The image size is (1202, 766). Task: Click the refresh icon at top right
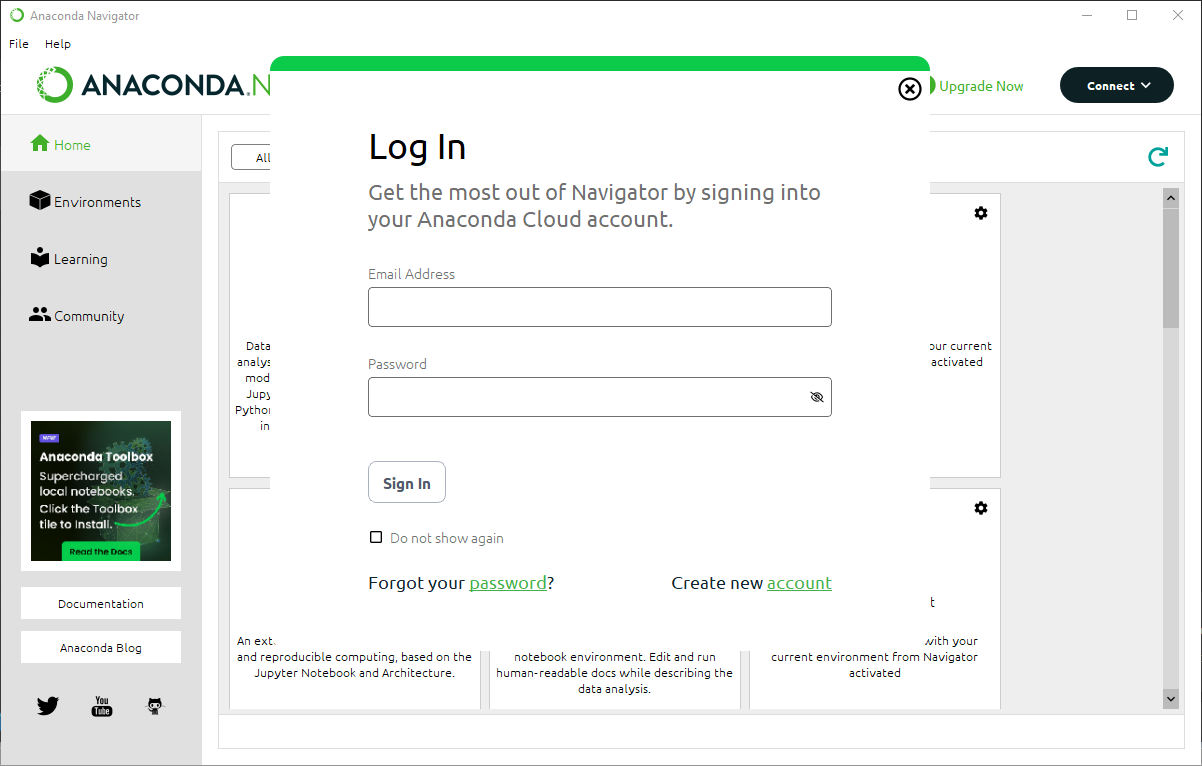pos(1157,156)
